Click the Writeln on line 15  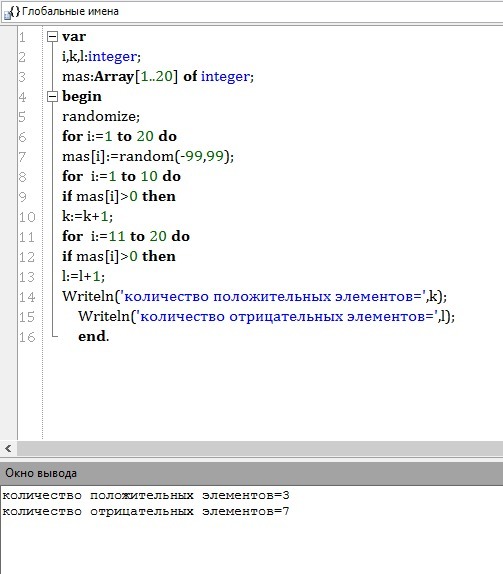click(x=104, y=316)
